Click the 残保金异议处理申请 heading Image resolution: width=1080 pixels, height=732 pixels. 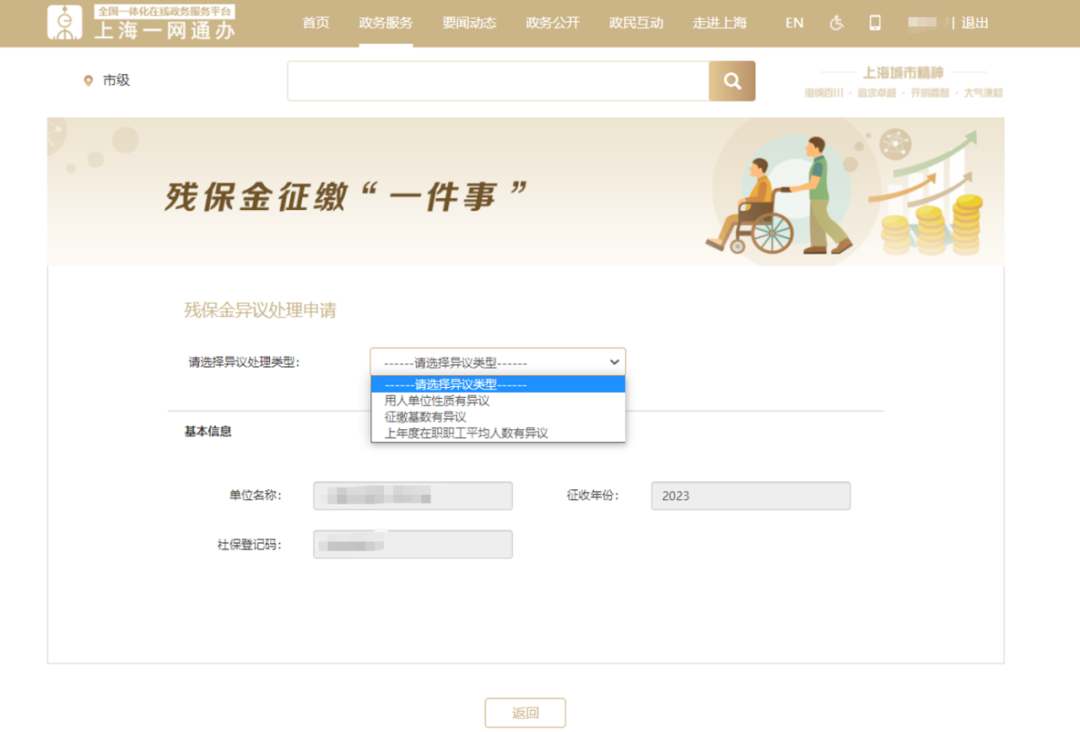(x=260, y=311)
